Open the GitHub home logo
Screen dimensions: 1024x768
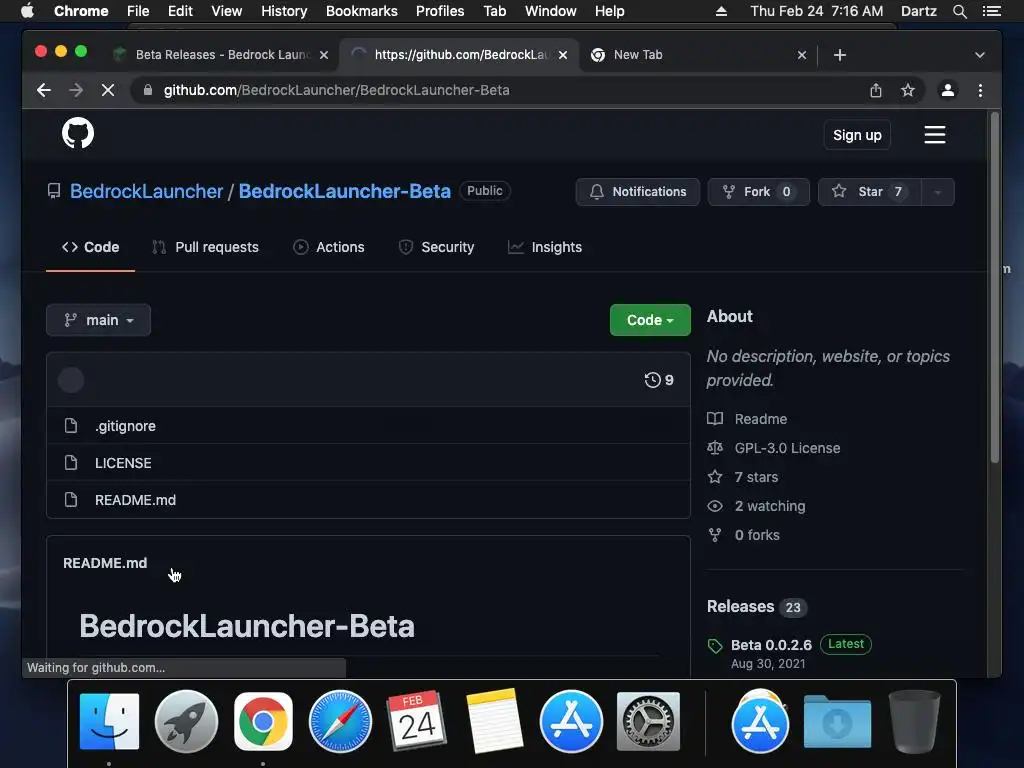78,134
